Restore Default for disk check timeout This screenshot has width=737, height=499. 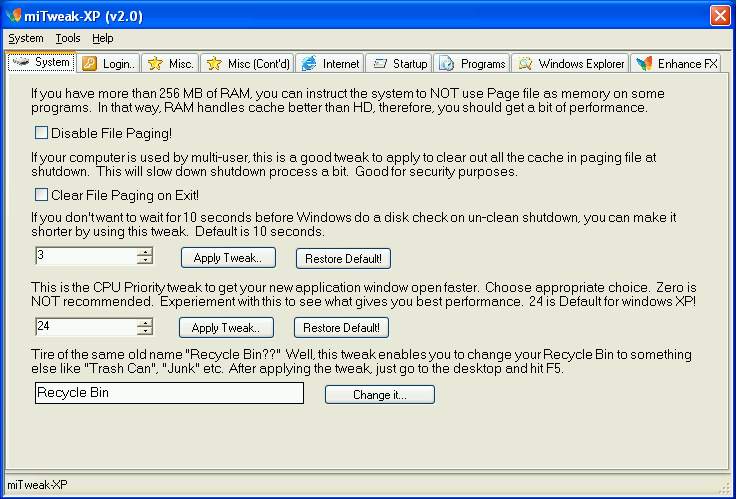point(344,258)
